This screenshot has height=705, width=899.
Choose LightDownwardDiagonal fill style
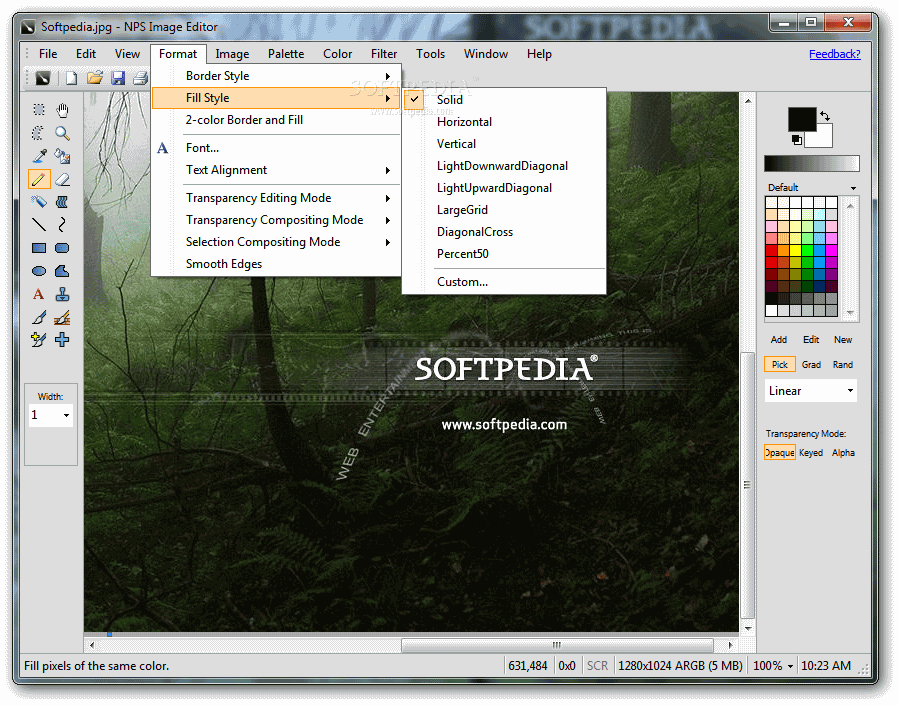click(x=504, y=166)
